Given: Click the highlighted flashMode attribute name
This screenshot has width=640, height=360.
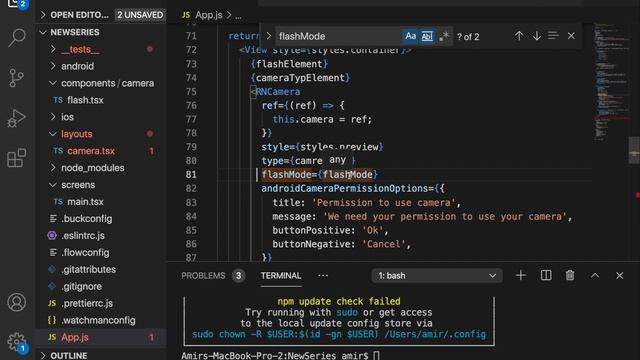Looking at the screenshot, I should 287,175.
